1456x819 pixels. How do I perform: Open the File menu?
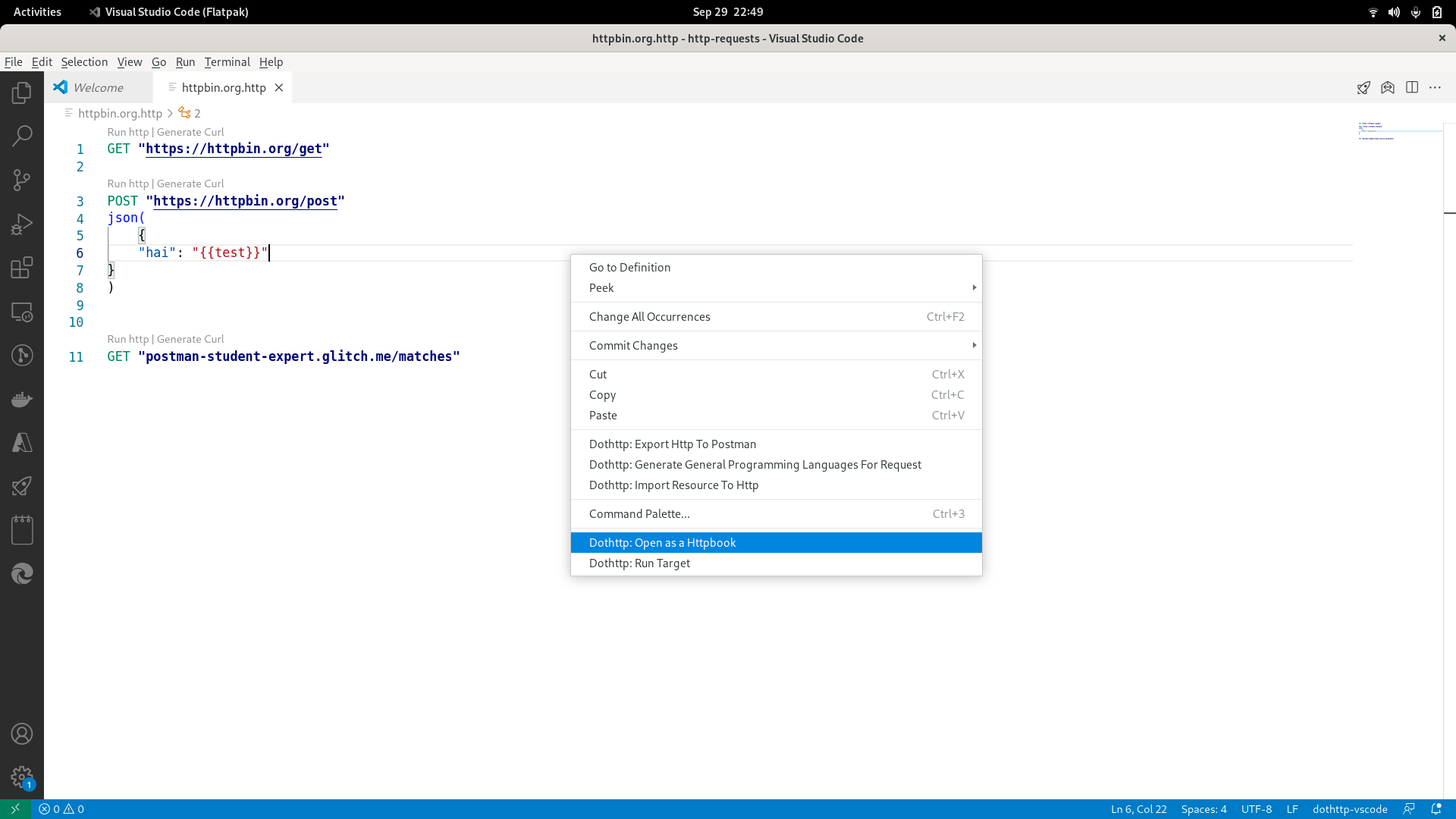14,62
